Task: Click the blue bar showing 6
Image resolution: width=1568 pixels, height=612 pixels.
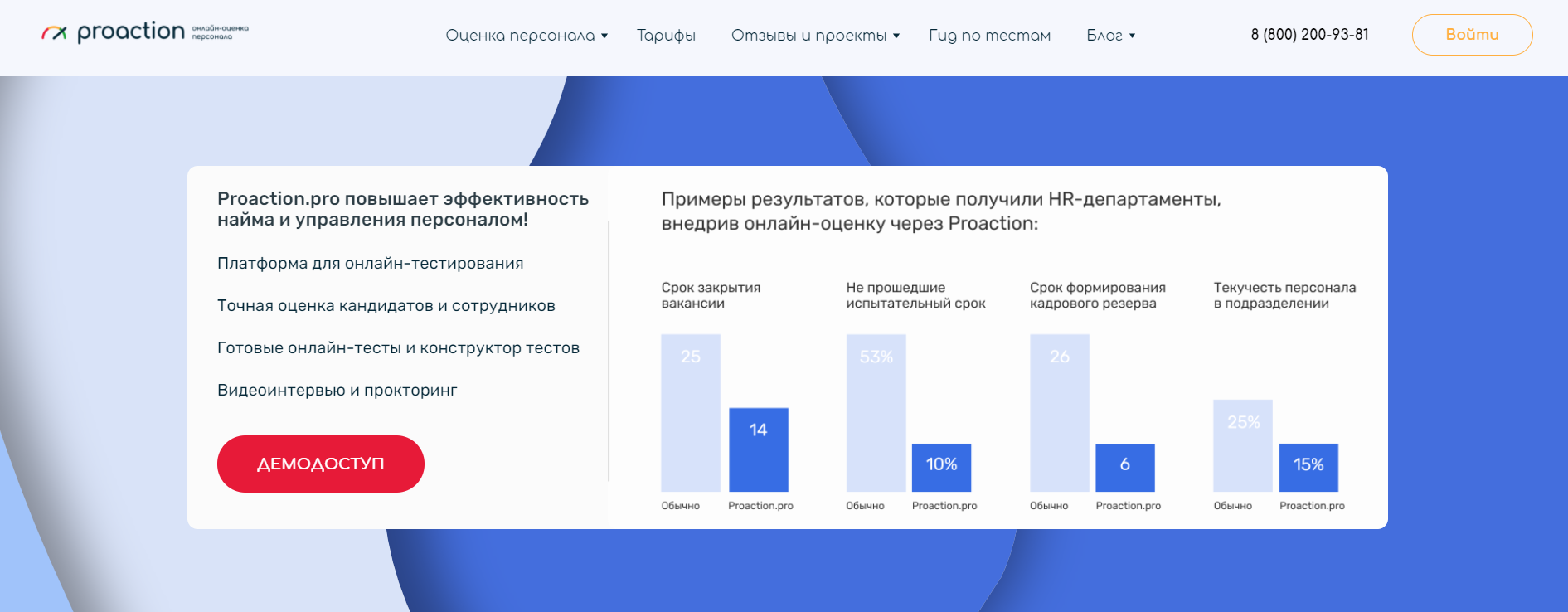Action: pyautogui.click(x=1125, y=468)
